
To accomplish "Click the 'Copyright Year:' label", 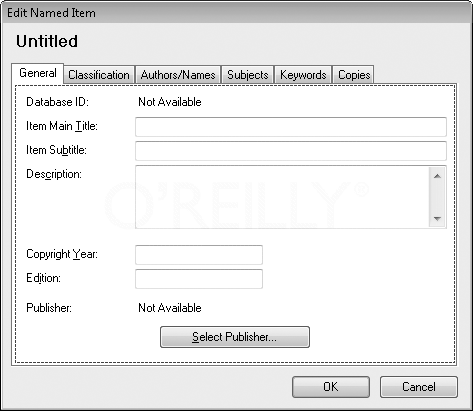I will coord(62,254).
